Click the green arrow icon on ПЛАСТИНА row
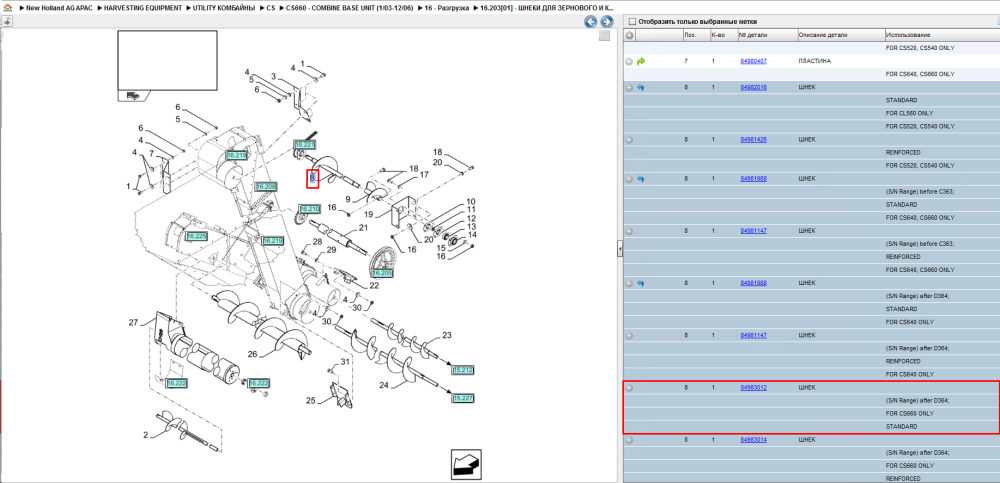Image resolution: width=1000 pixels, height=483 pixels. point(641,61)
